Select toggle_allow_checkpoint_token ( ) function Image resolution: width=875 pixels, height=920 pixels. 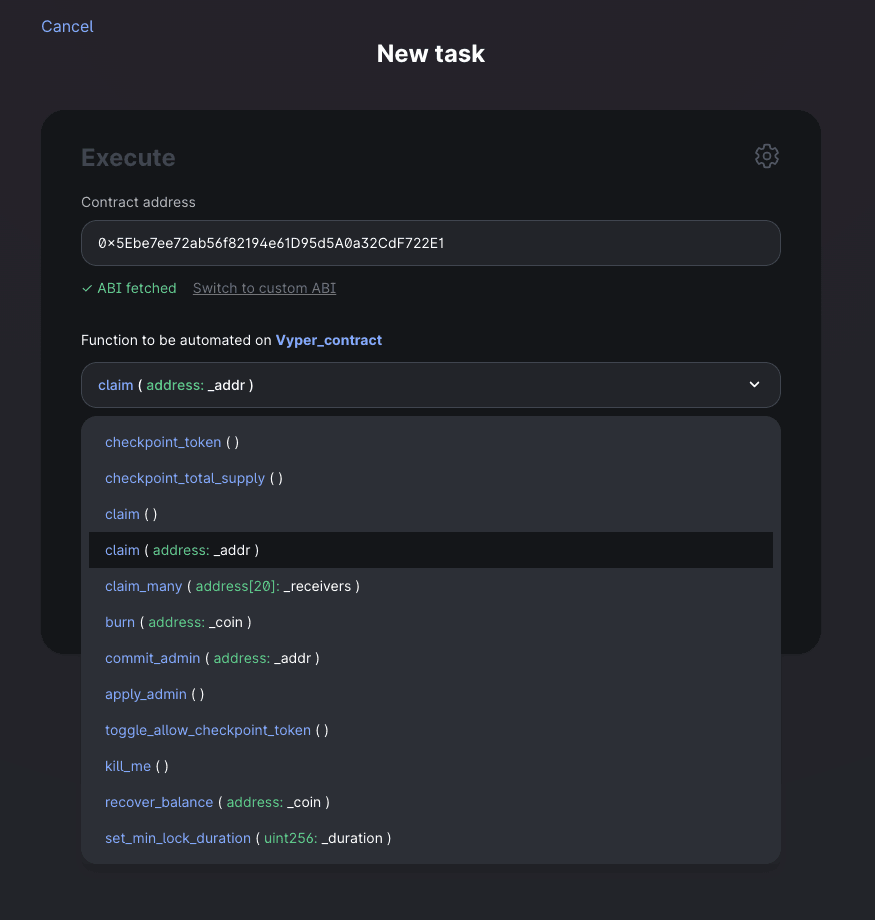pos(431,730)
